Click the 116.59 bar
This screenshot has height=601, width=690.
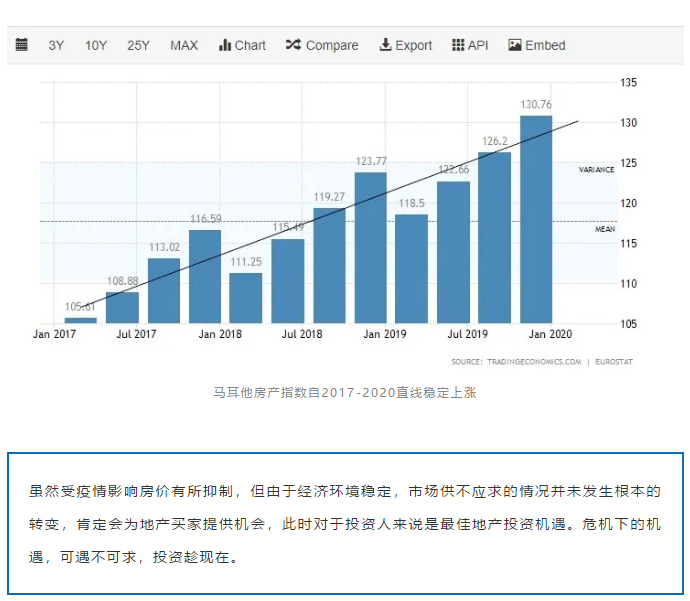[x=205, y=277]
